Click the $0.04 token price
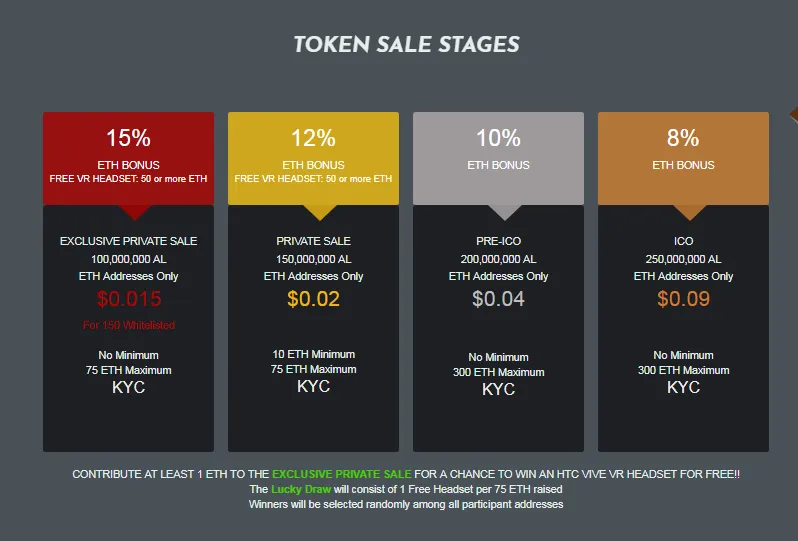The width and height of the screenshot is (798, 541). point(498,299)
